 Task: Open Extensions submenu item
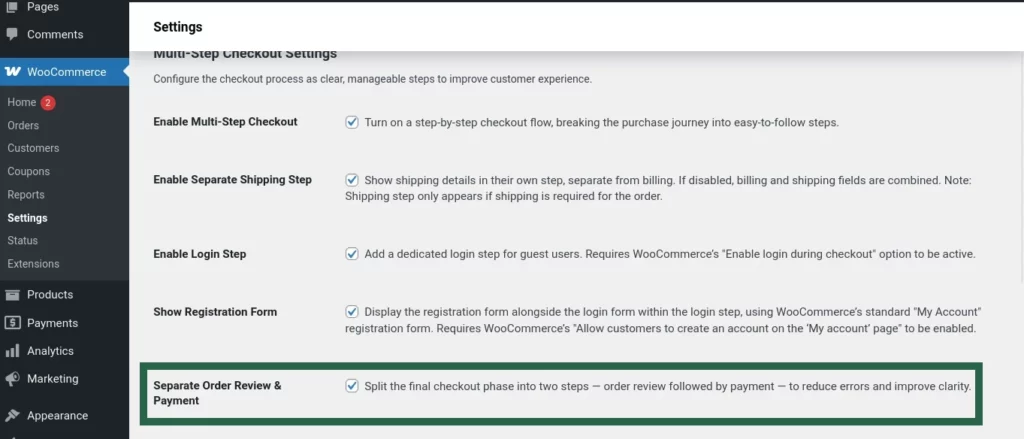point(33,264)
